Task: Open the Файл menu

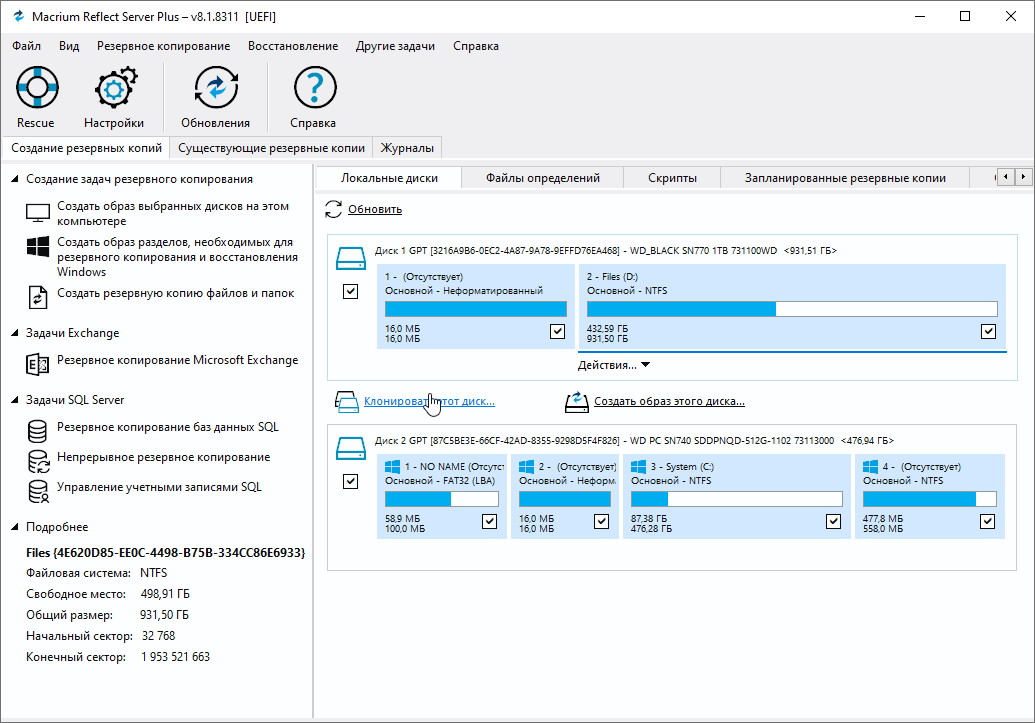Action: point(26,46)
